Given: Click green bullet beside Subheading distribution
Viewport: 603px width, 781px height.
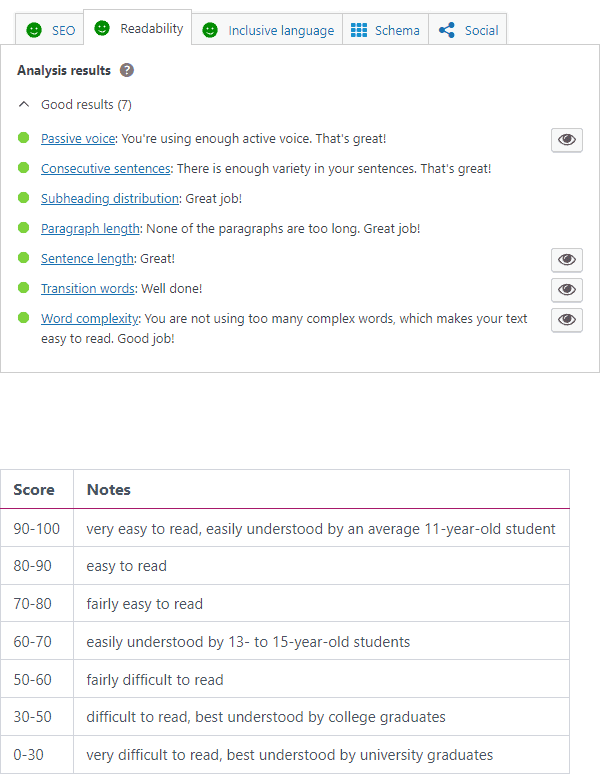Looking at the screenshot, I should pos(23,198).
